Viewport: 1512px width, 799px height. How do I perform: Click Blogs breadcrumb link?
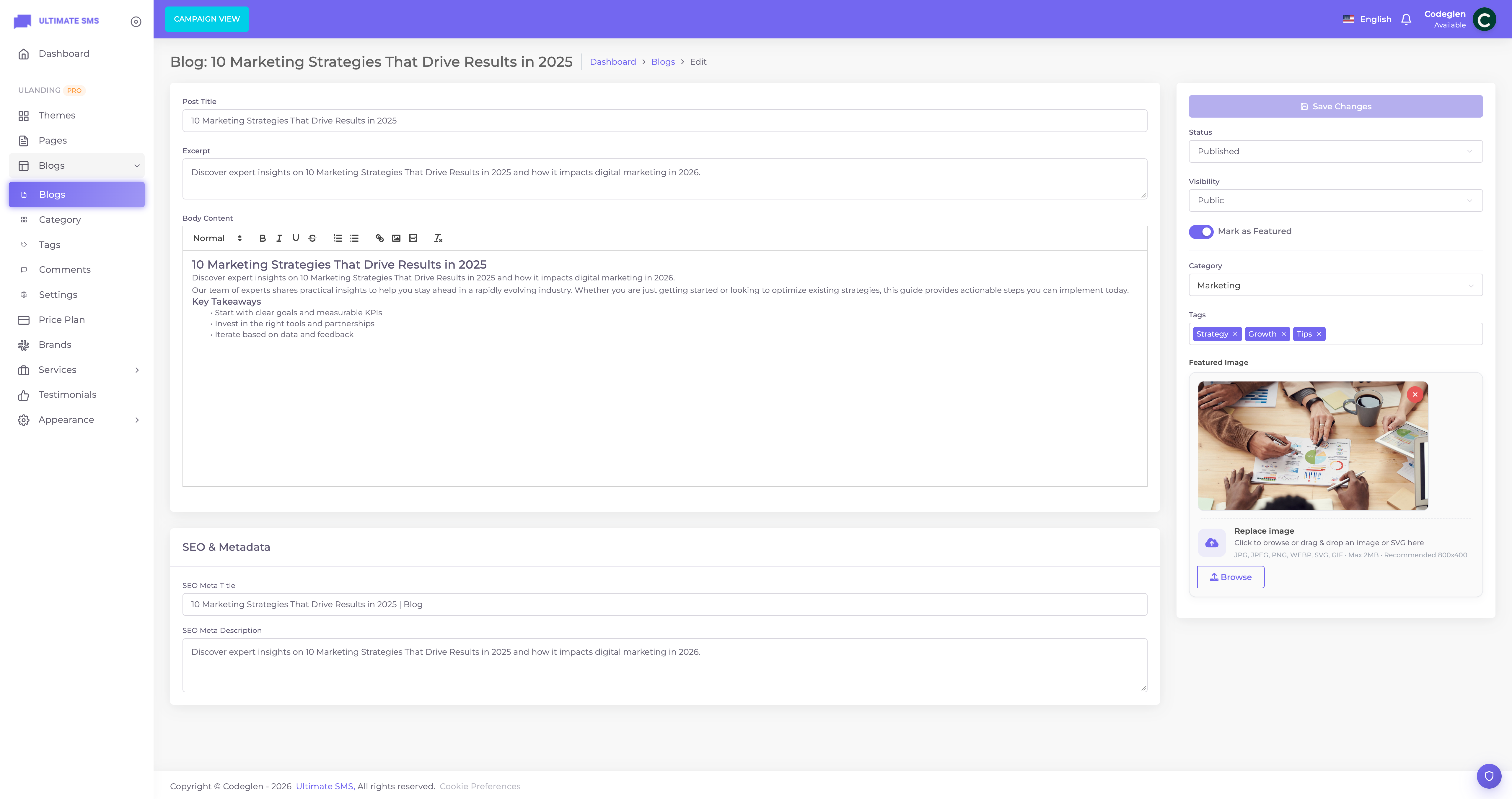(x=663, y=62)
